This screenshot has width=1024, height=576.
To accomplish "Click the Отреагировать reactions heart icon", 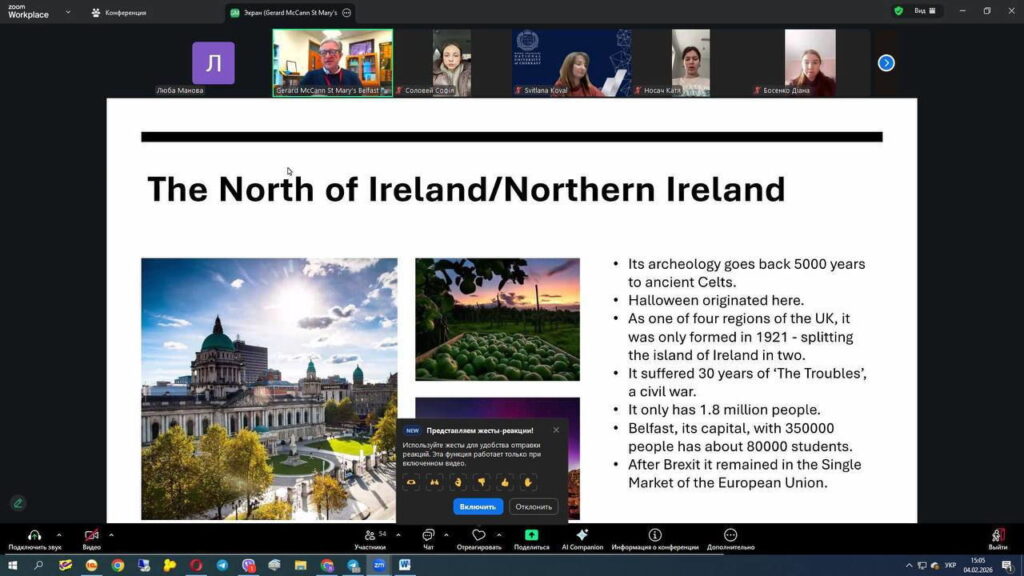I will [x=478, y=536].
